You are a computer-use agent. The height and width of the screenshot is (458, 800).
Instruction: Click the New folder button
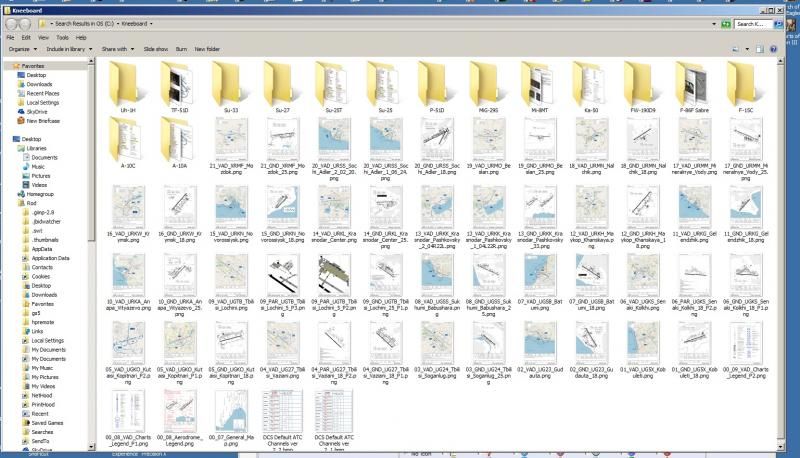[207, 49]
